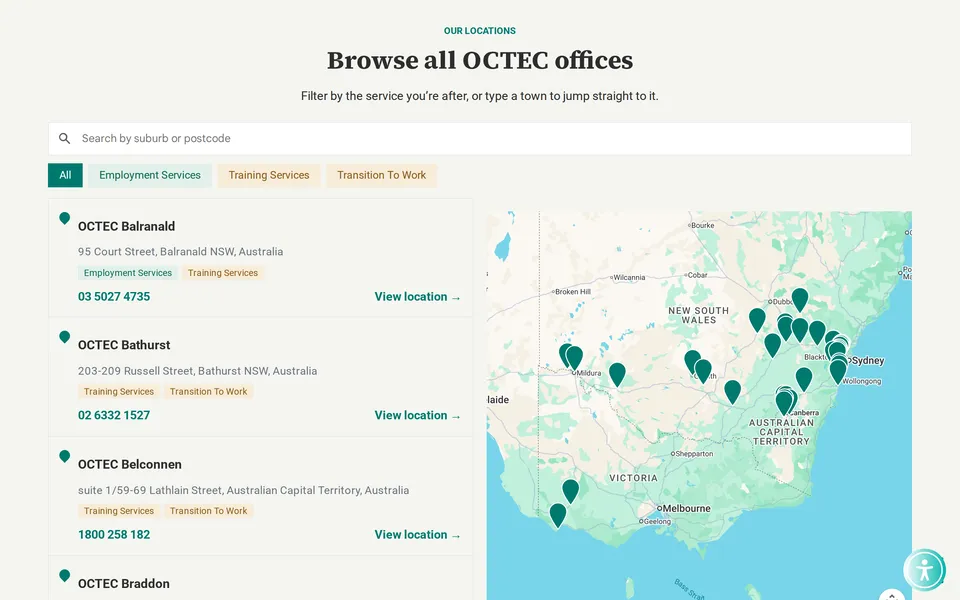Open the OCTEC Braddon heading
Viewport: 960px width, 600px height.
coord(124,583)
